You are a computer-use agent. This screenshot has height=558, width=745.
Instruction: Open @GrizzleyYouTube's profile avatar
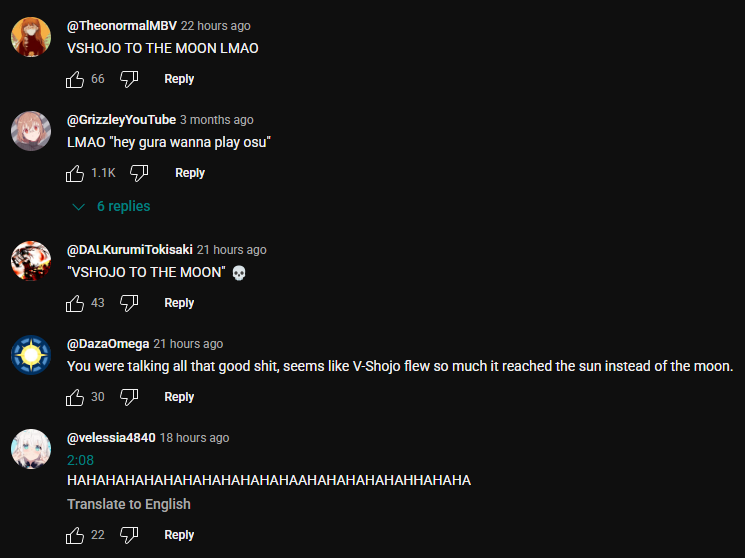tap(31, 131)
